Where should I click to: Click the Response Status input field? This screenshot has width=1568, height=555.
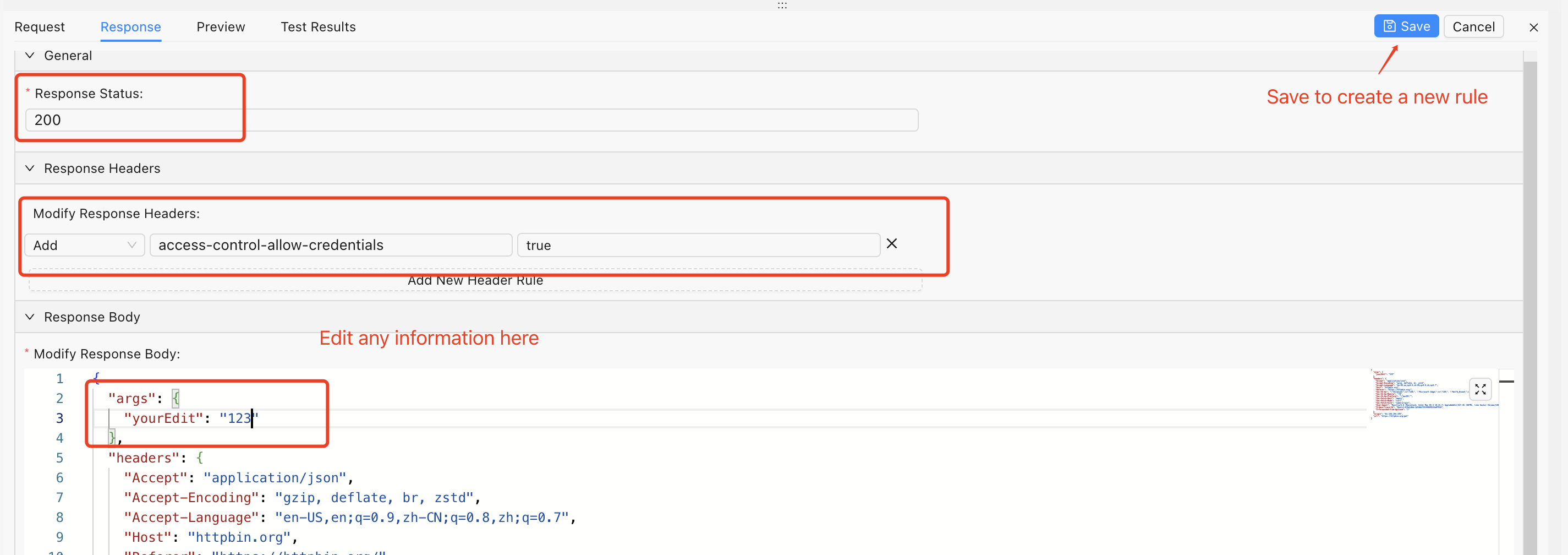471,120
